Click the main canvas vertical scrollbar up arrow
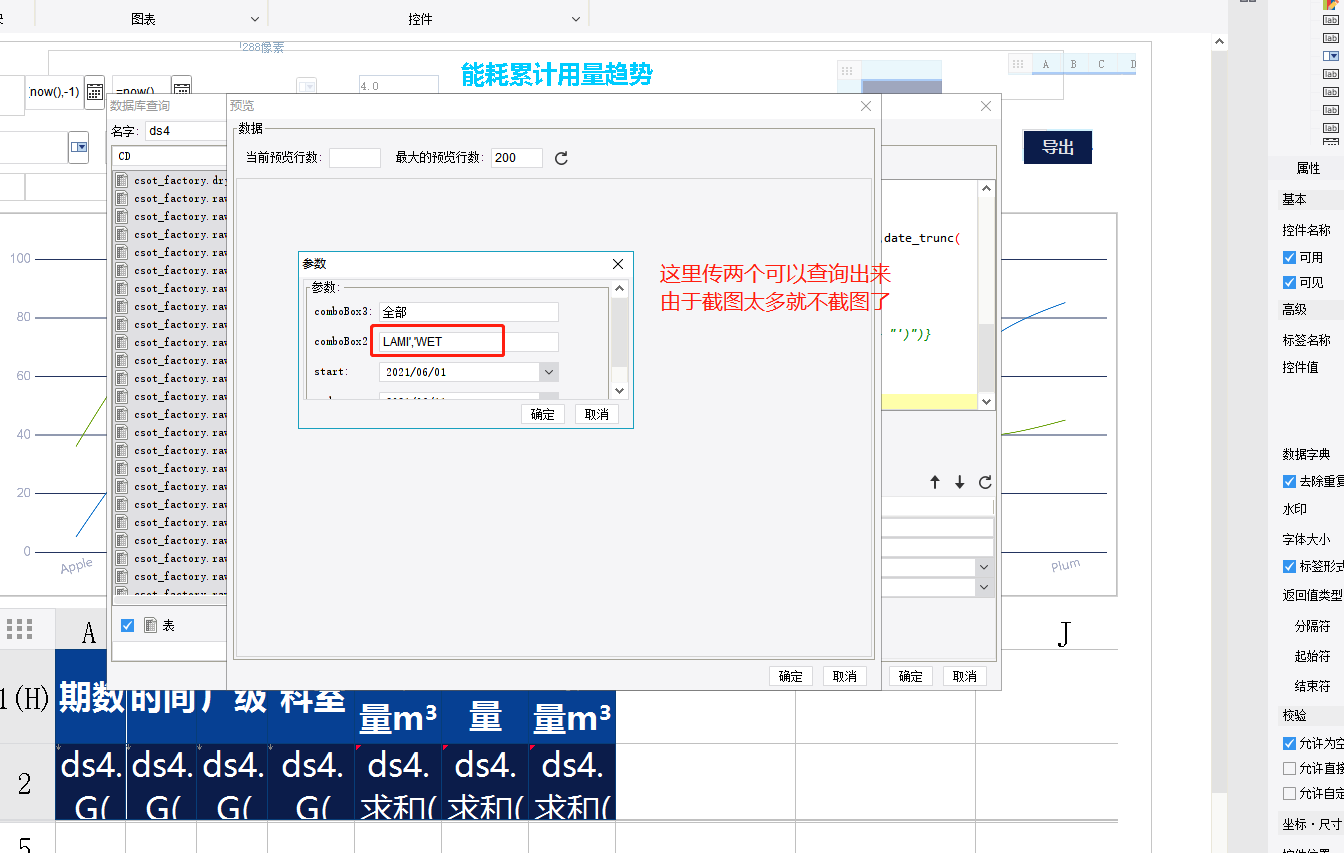 pyautogui.click(x=1220, y=42)
